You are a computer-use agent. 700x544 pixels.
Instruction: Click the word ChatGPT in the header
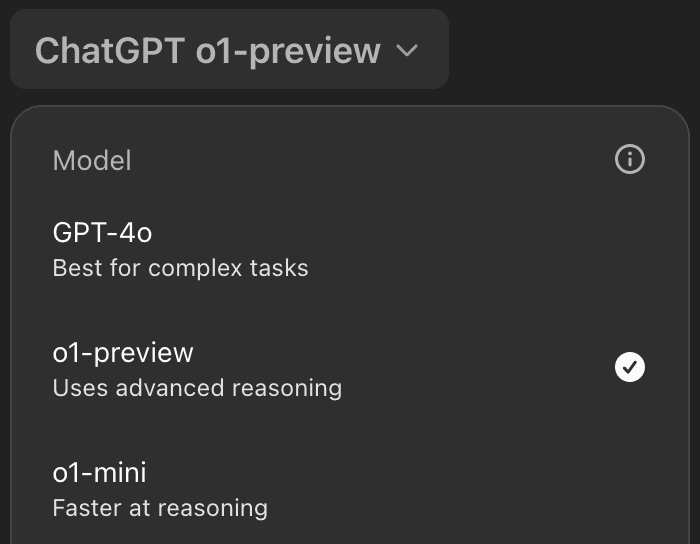pyautogui.click(x=110, y=50)
